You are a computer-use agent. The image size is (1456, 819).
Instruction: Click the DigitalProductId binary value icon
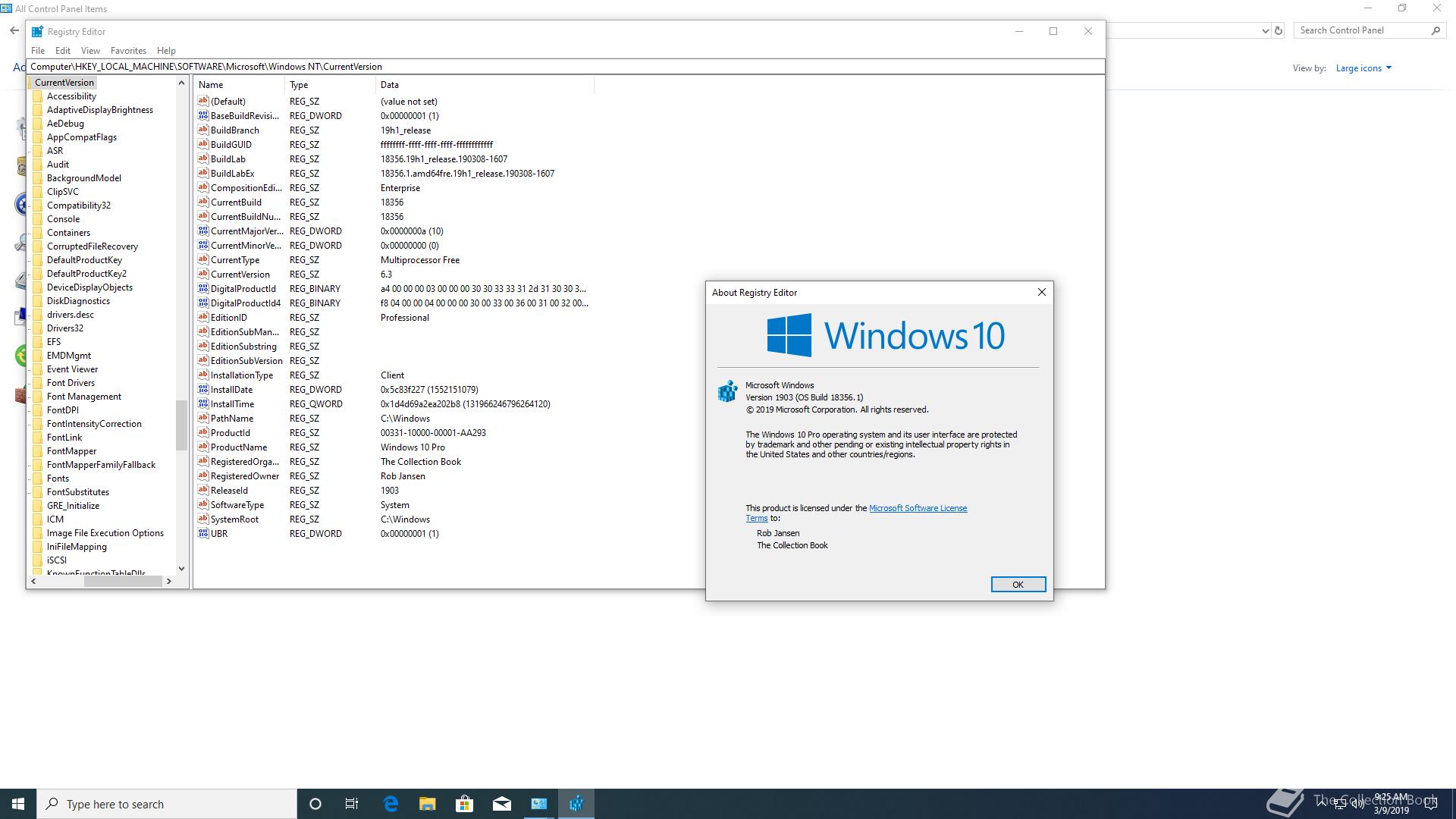202,288
